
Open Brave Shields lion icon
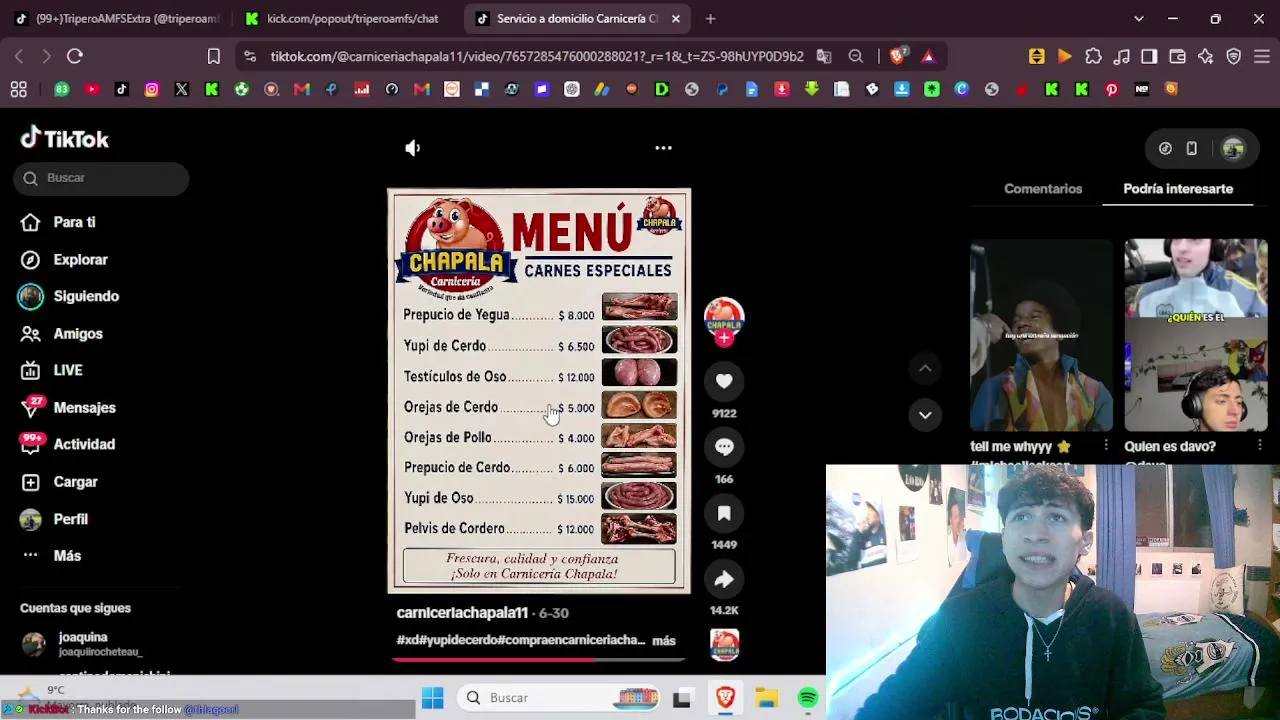[x=898, y=57]
